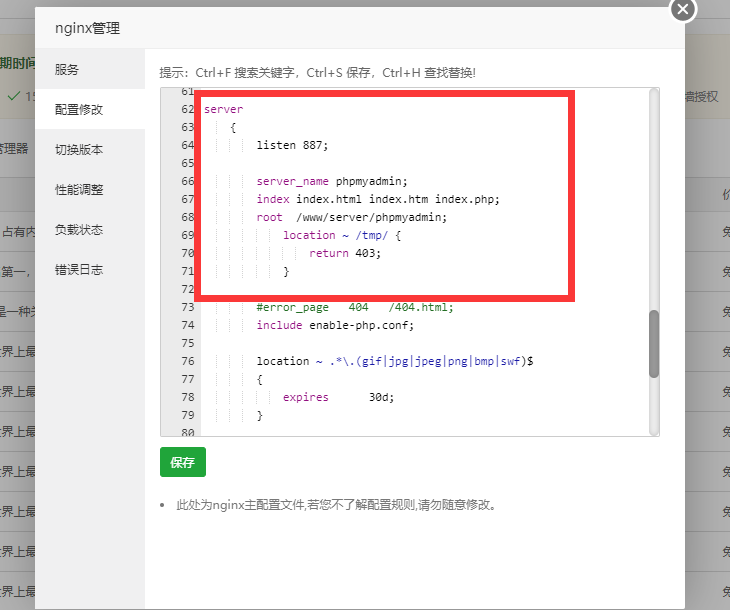Open the 性能调整 tab
The image size is (730, 610).
[90, 190]
